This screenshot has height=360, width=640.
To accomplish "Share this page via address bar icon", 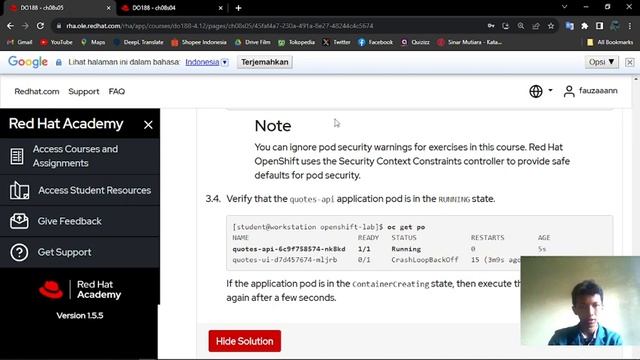I will pos(536,26).
